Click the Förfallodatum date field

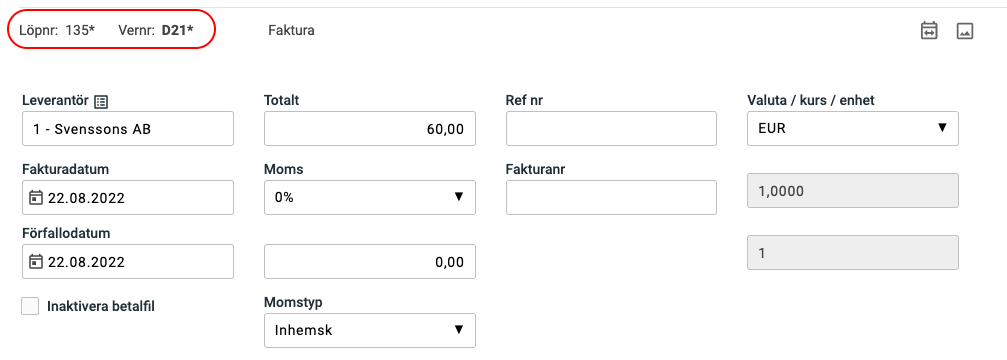click(x=128, y=262)
